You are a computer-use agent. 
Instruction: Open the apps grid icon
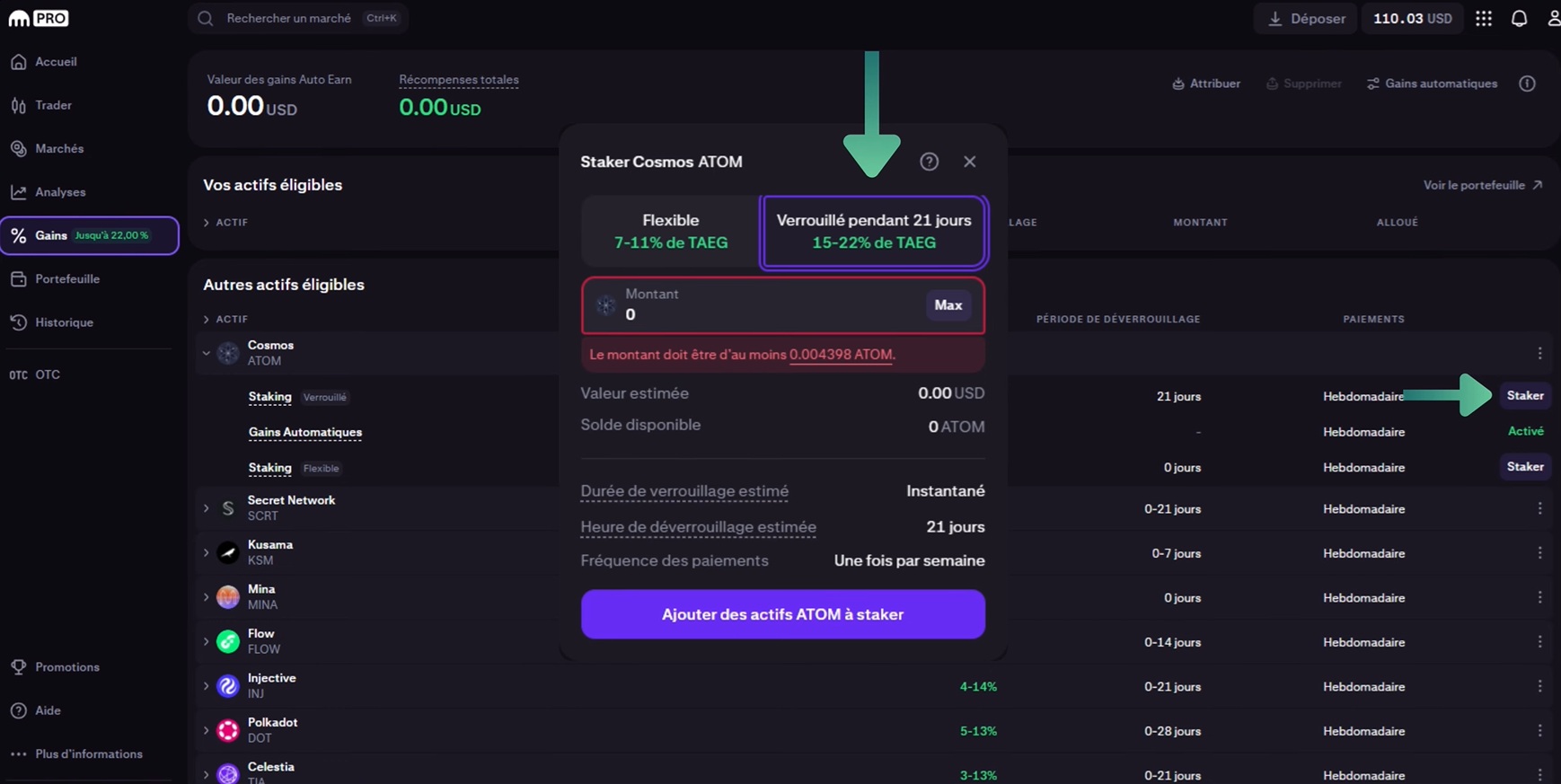[1484, 18]
